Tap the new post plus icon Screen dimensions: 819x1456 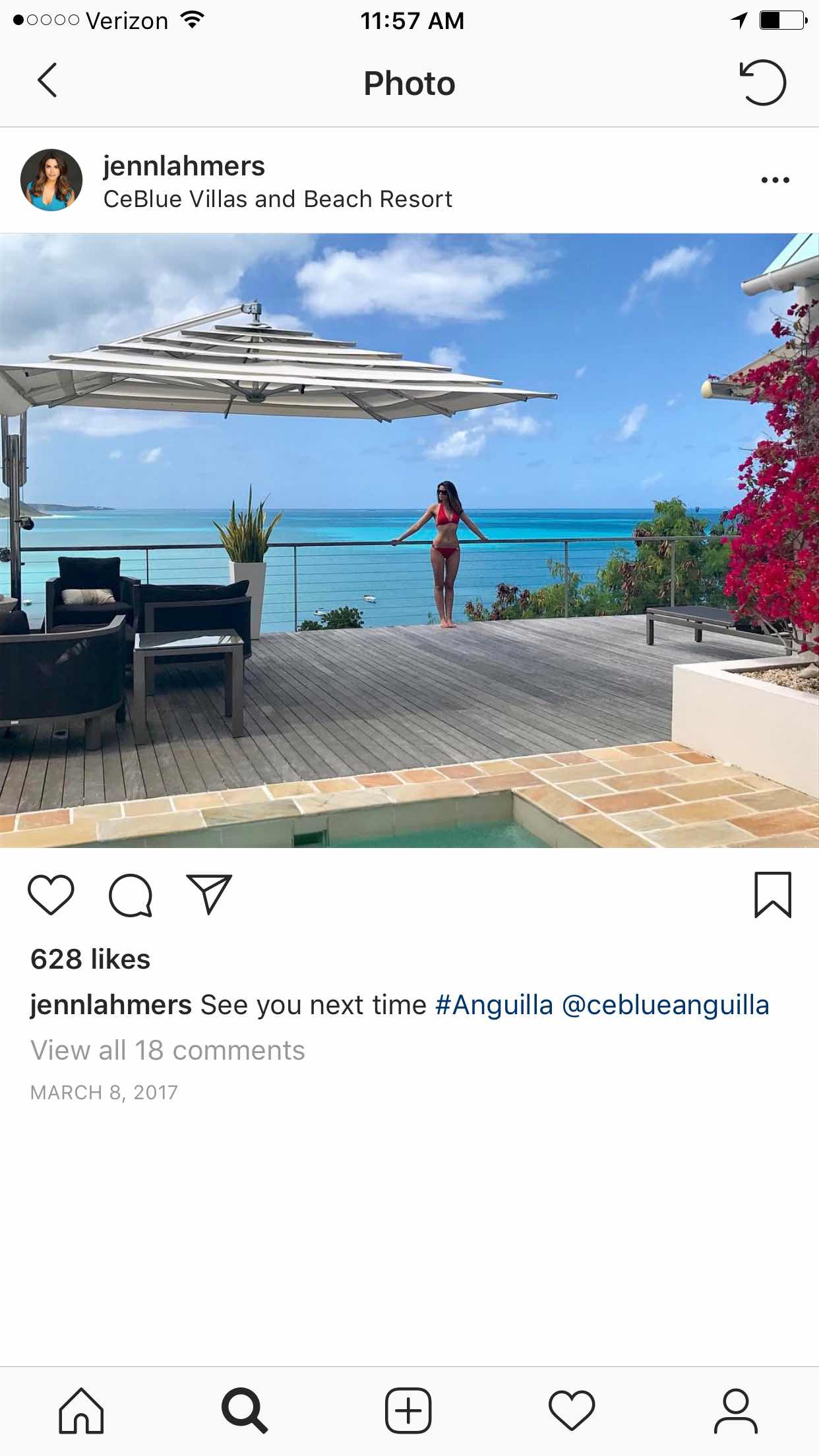click(x=408, y=1411)
